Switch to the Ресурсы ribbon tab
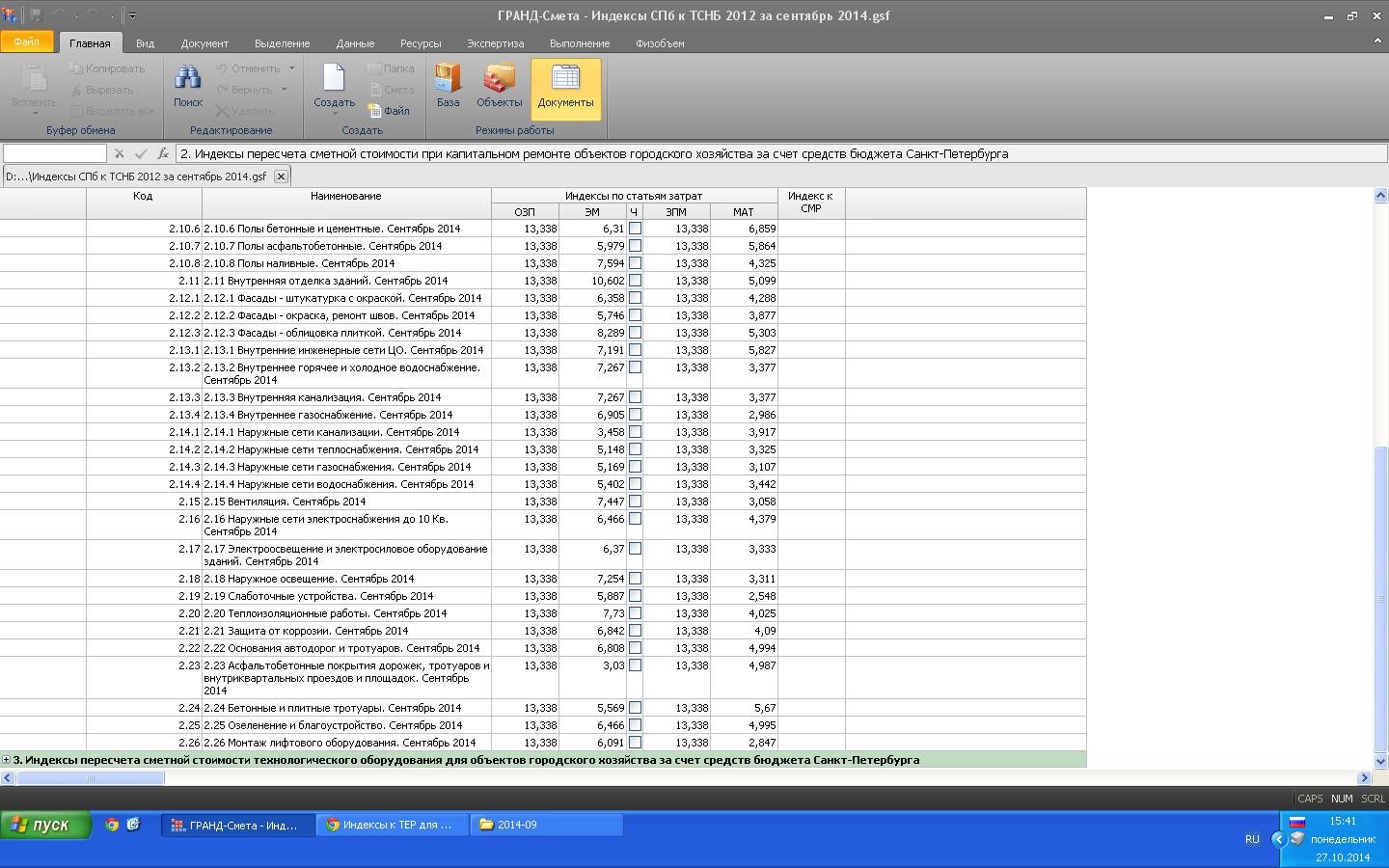This screenshot has width=1389, height=868. [x=421, y=43]
